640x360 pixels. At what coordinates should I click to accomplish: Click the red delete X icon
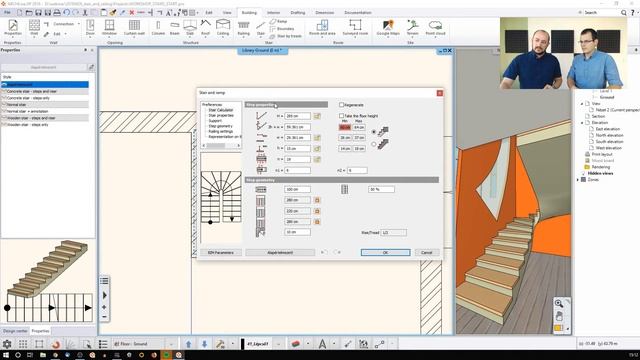coord(131,13)
